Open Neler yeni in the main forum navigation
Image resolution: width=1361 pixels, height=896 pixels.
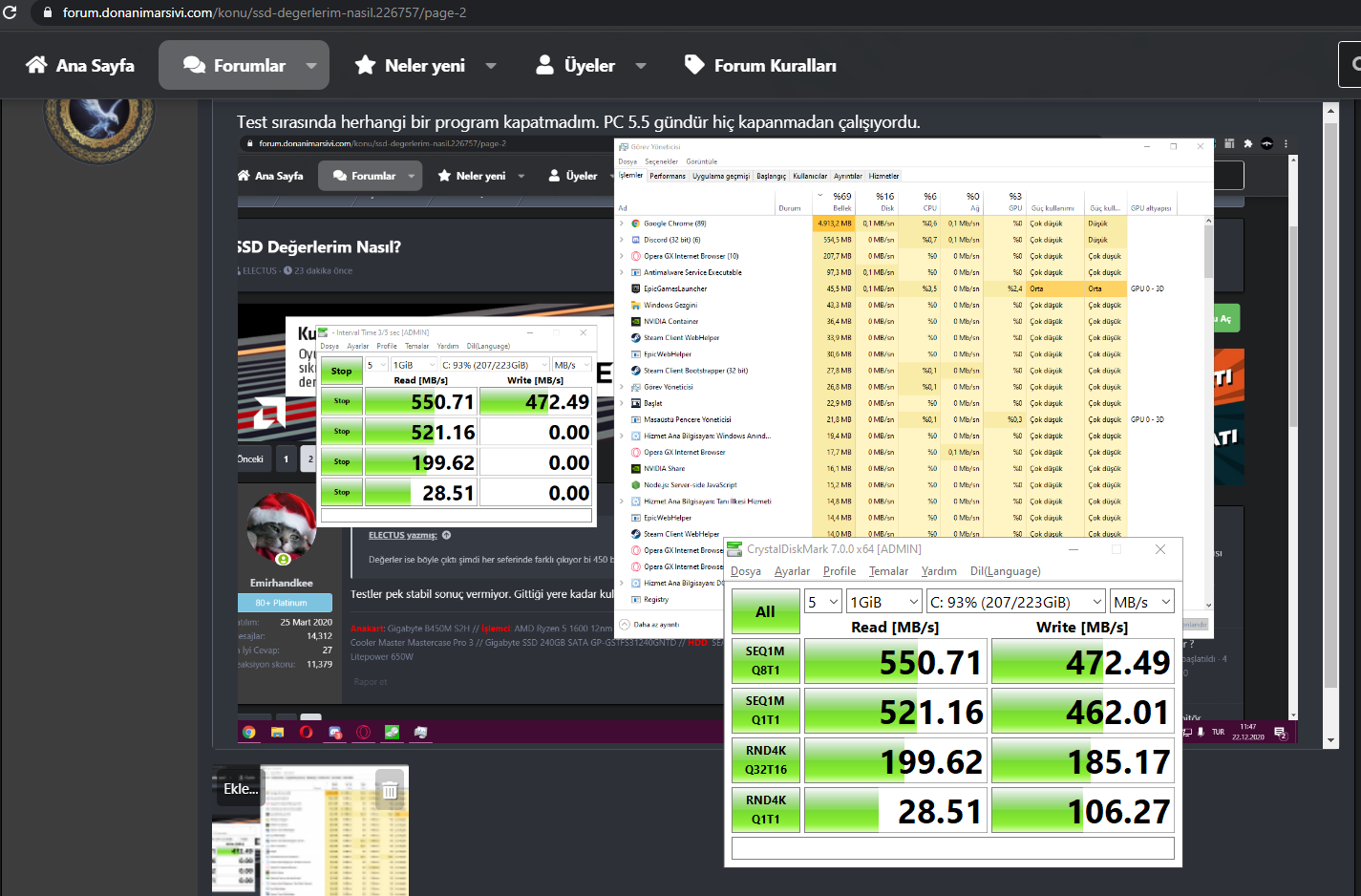pyautogui.click(x=411, y=65)
